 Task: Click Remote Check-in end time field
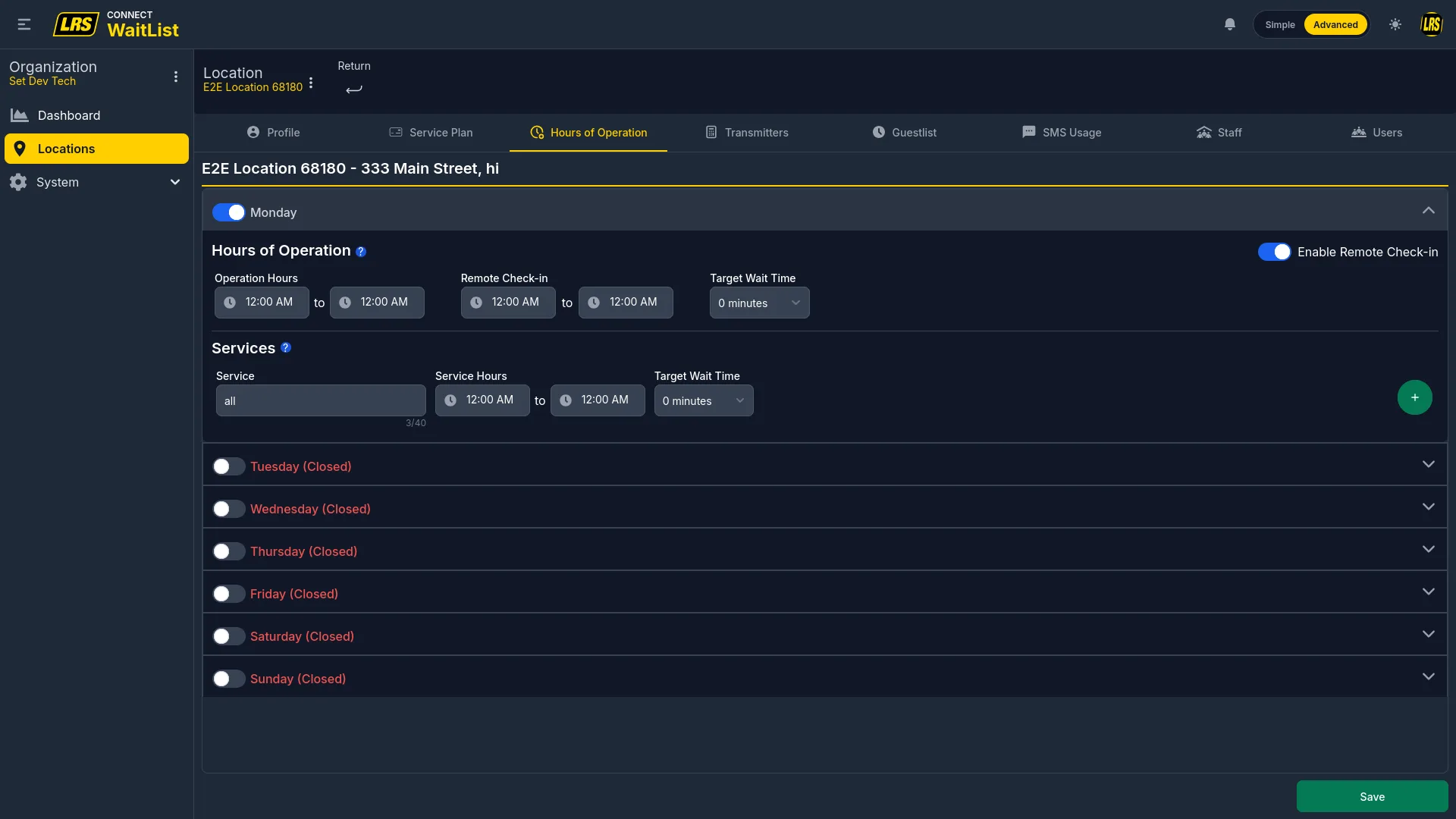point(626,303)
